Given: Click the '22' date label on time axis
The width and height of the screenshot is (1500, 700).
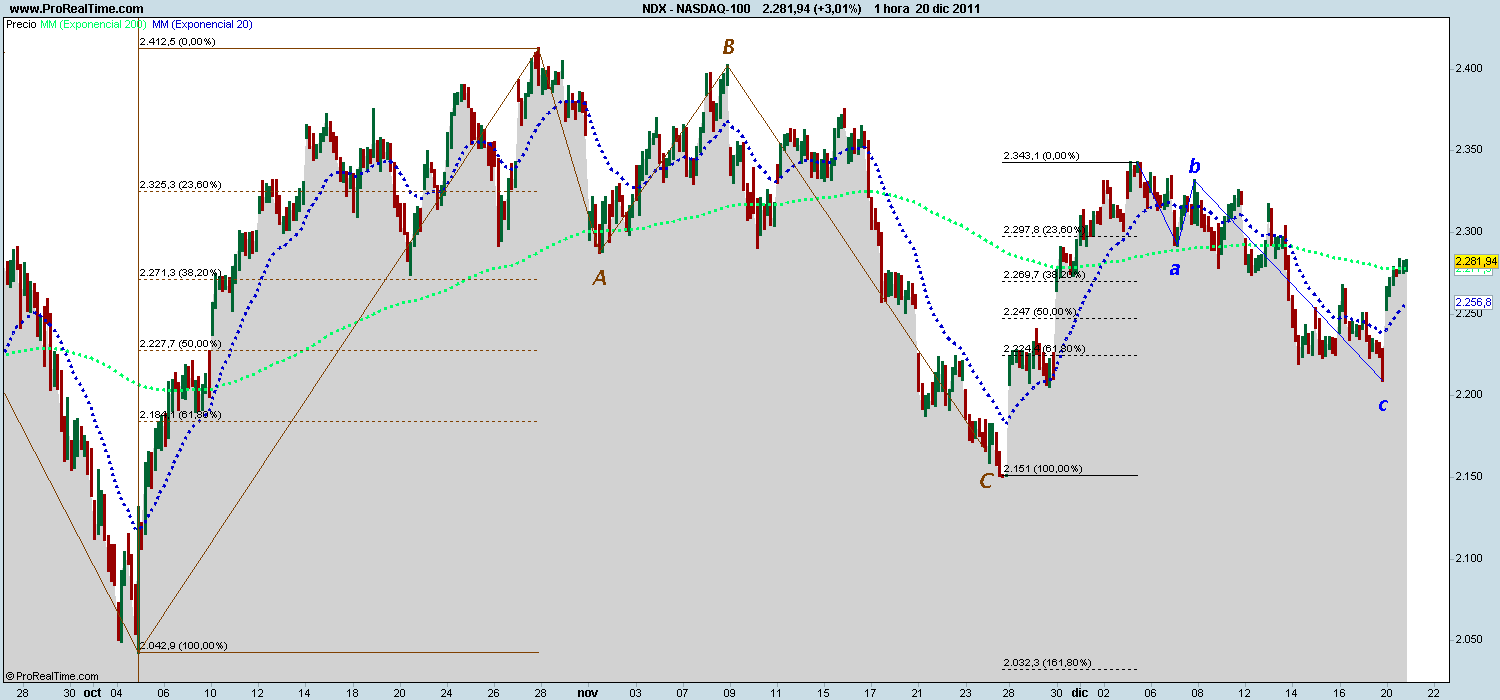Looking at the screenshot, I should coord(1432,691).
